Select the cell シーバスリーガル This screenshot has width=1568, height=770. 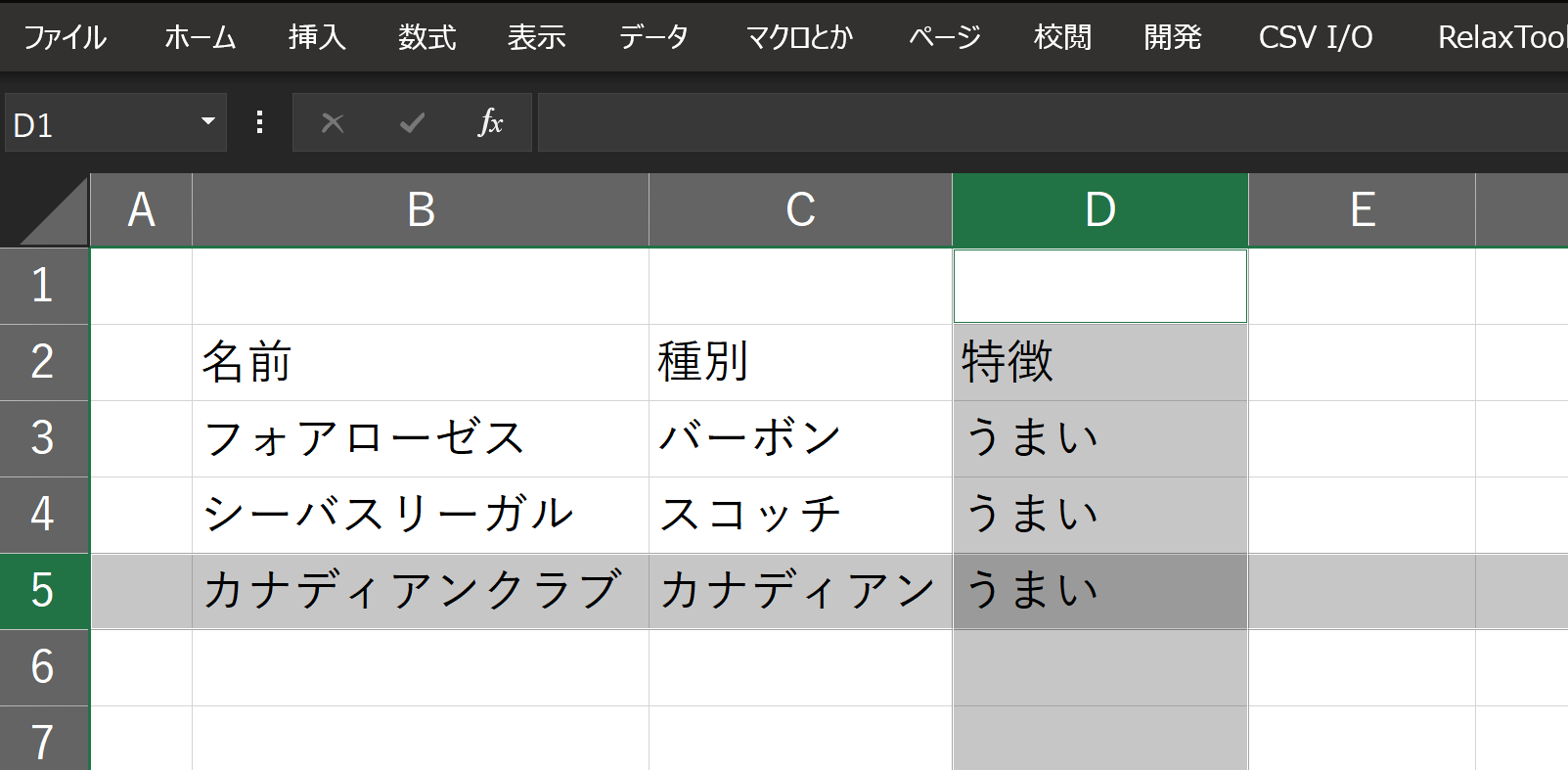pos(421,515)
